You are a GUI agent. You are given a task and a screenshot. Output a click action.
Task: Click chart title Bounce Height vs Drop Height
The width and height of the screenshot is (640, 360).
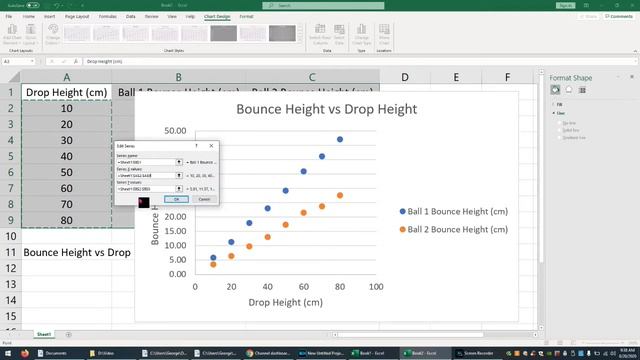pyautogui.click(x=327, y=109)
